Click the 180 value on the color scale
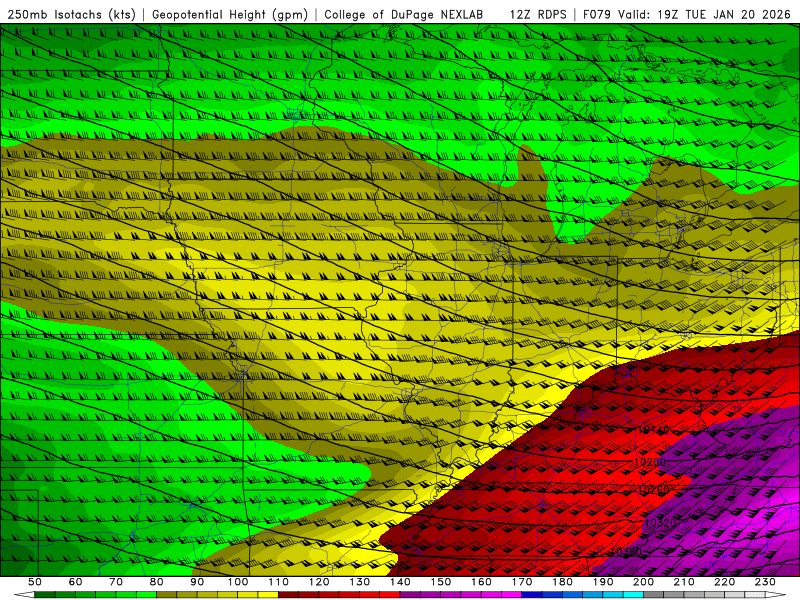800x600 pixels. pyautogui.click(x=562, y=582)
